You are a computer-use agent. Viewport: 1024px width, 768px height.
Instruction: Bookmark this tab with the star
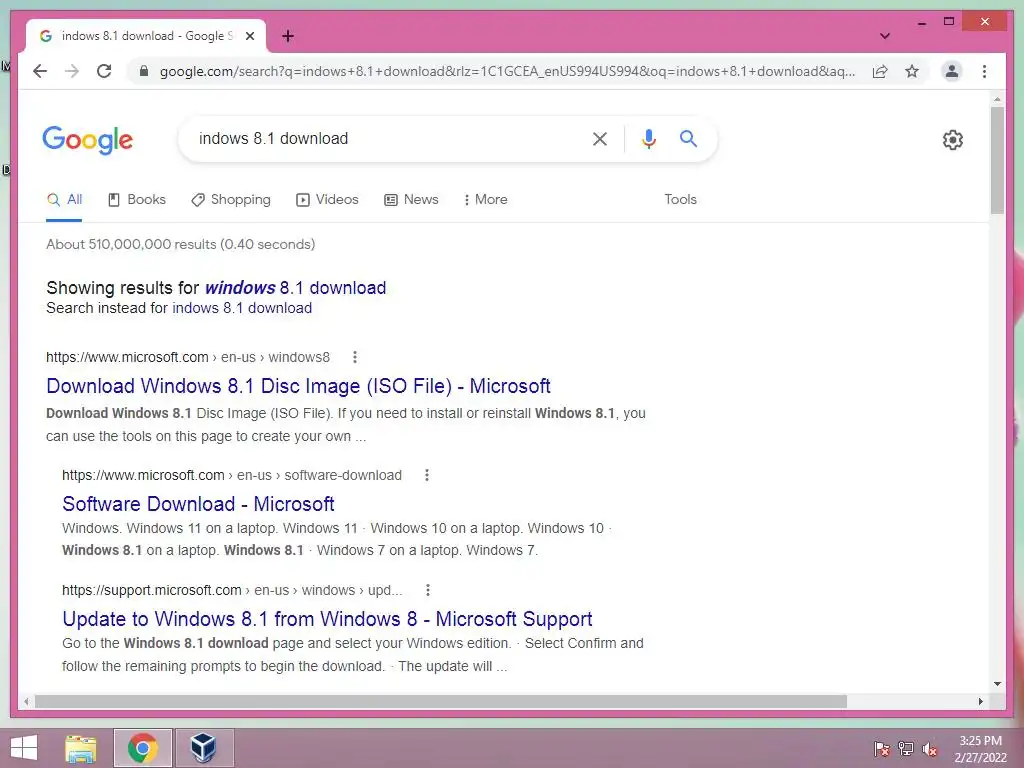point(912,71)
